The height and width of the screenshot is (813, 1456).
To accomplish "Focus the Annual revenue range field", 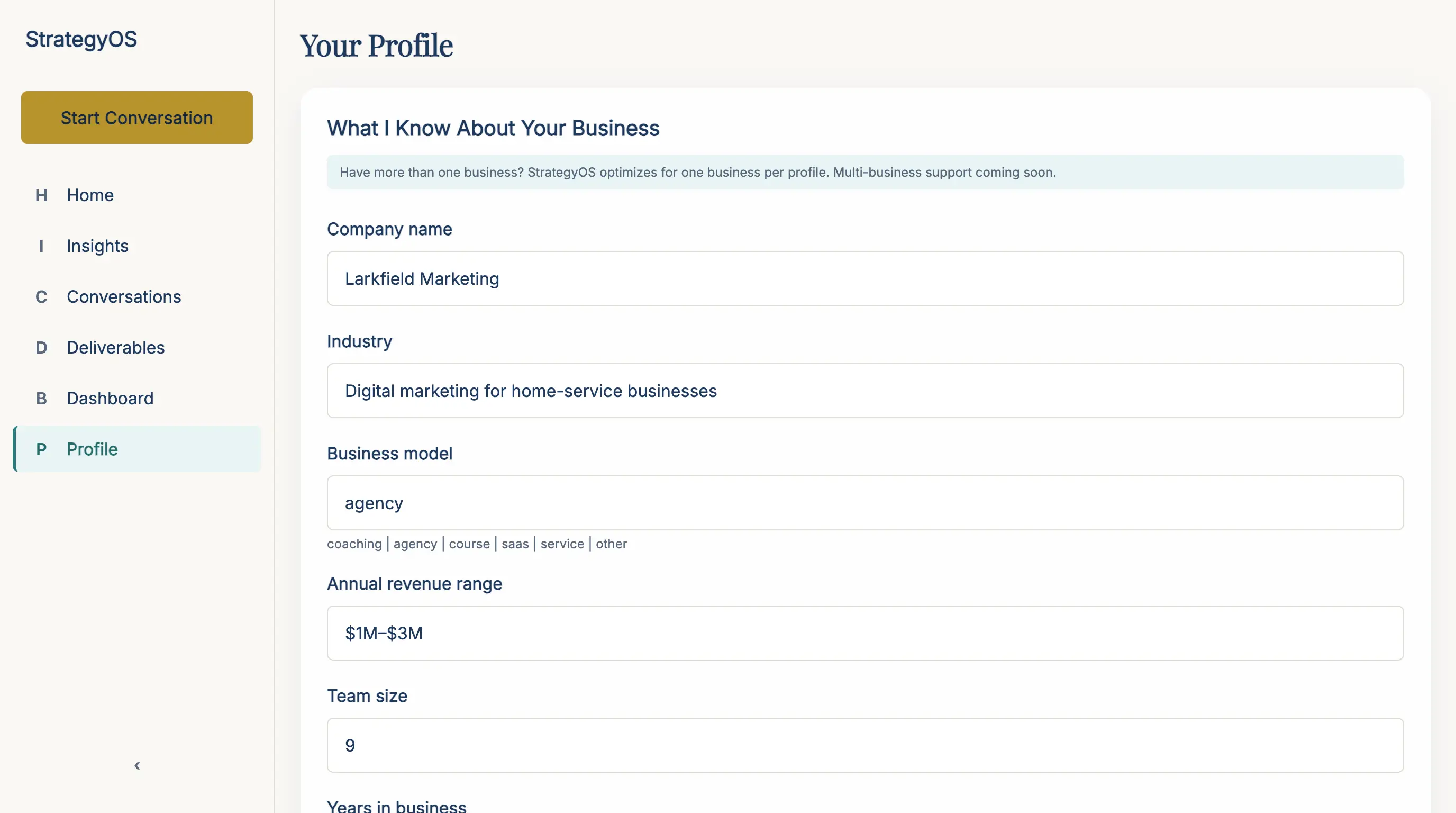I will (x=866, y=633).
